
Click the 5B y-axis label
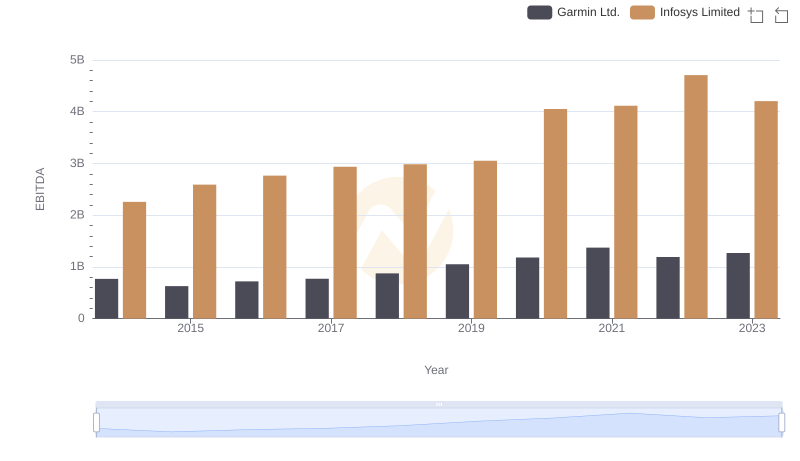77,60
